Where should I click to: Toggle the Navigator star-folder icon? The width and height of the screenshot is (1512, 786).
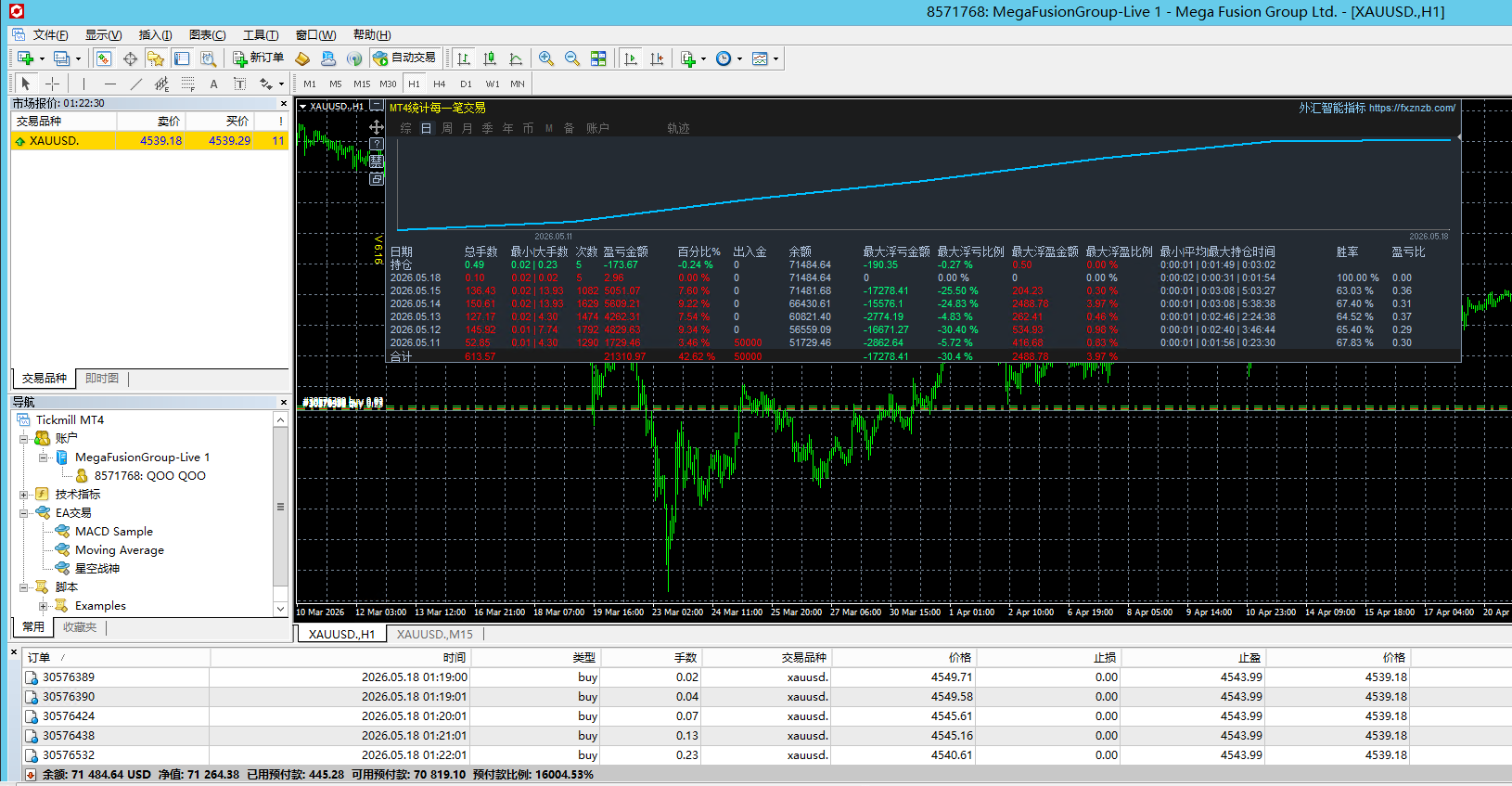pyautogui.click(x=156, y=58)
